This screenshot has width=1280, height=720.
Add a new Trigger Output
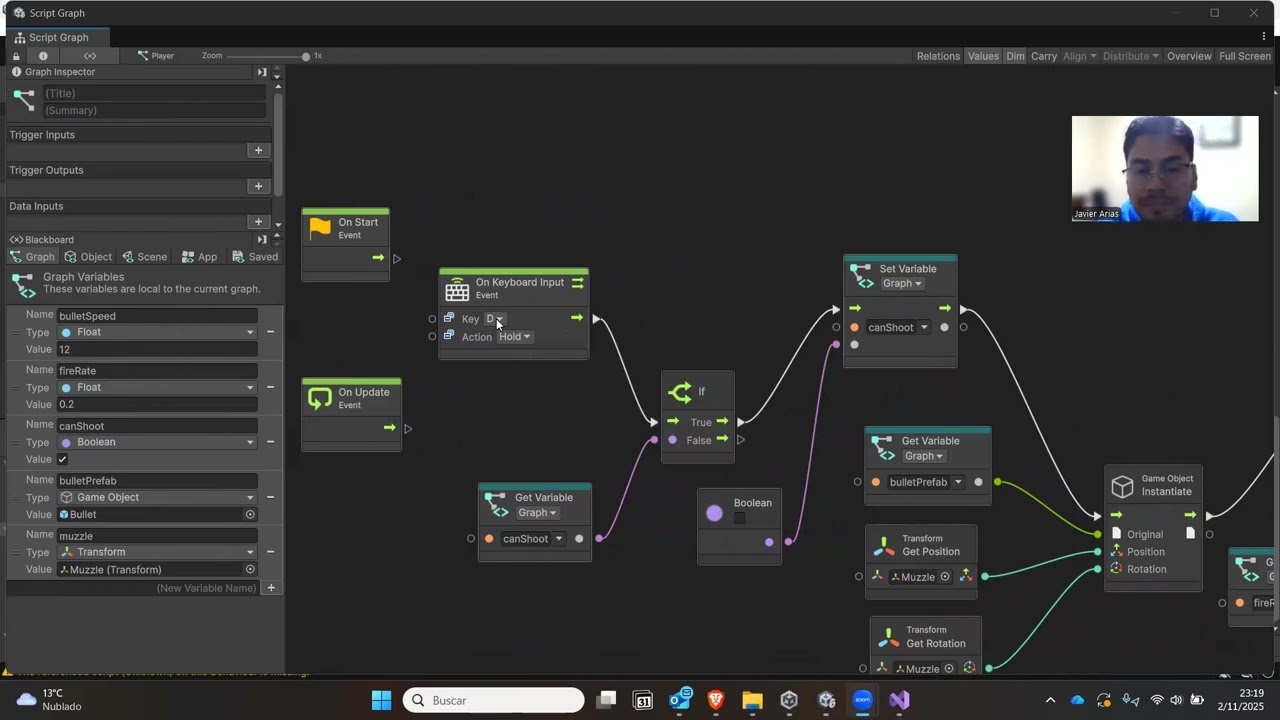[x=258, y=186]
